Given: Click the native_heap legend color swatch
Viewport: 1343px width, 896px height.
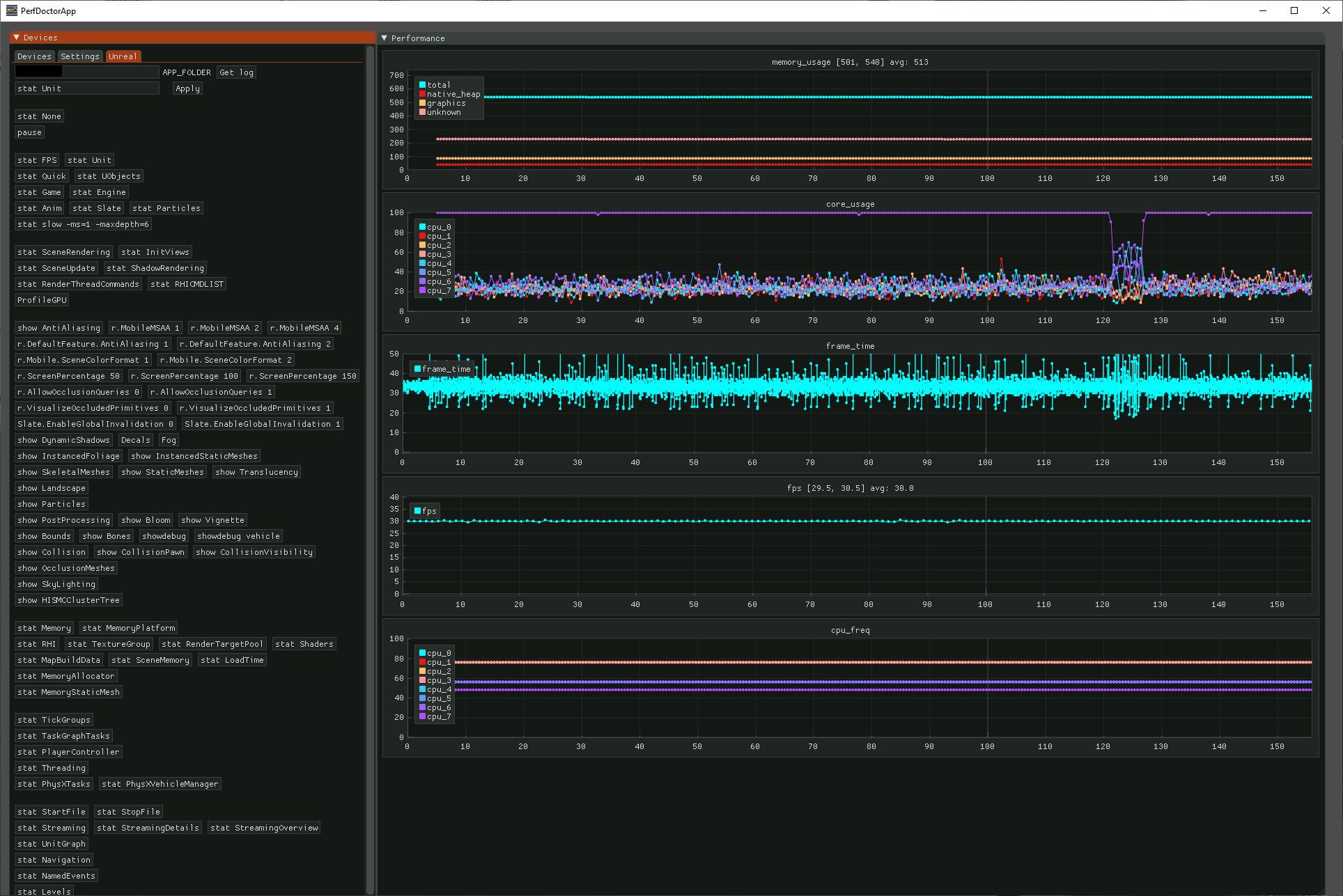Looking at the screenshot, I should [422, 94].
